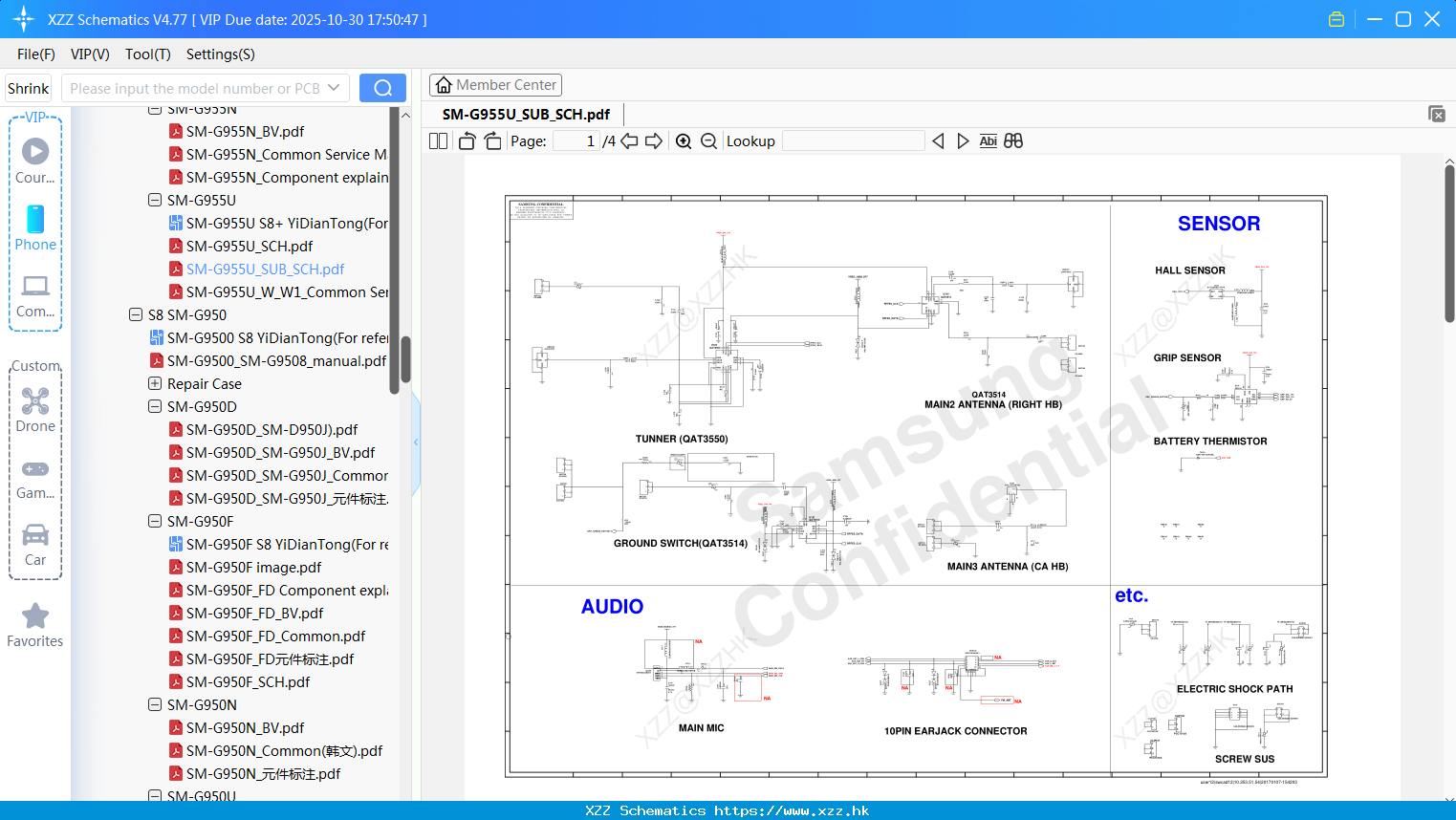Click the yellow briefcase icon in title bar
The image size is (1456, 820).
pos(1336,19)
